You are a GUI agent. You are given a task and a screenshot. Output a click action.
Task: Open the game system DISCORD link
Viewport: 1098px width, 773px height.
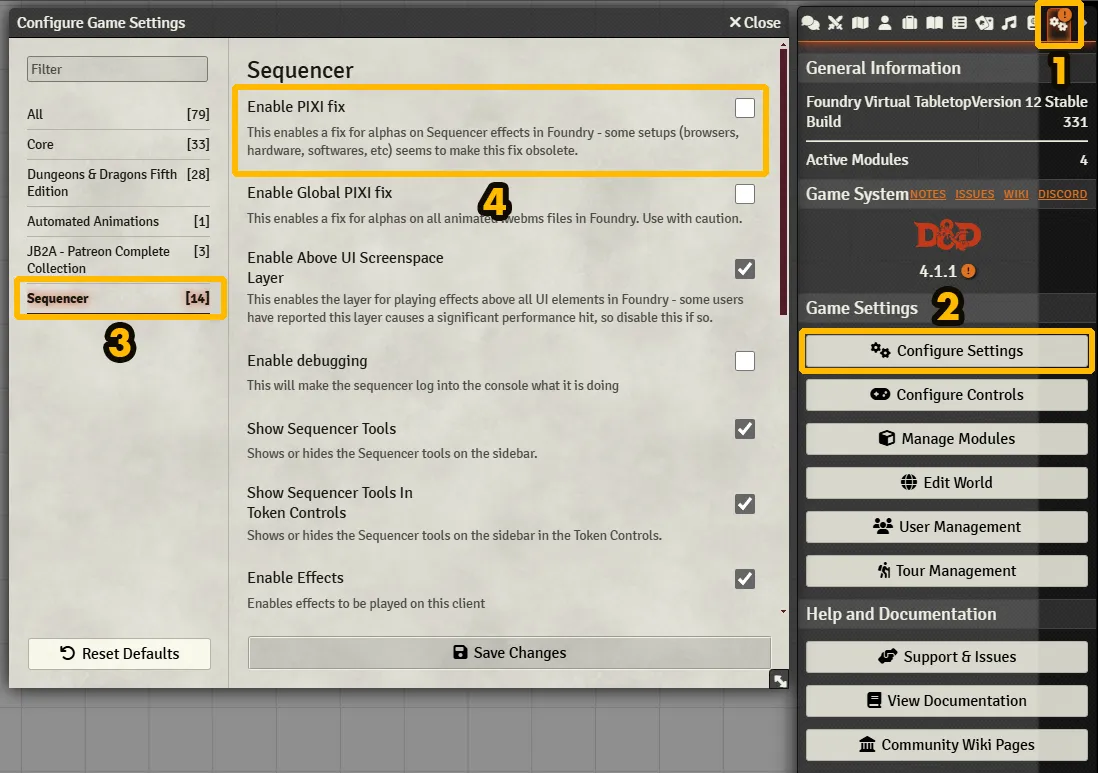click(1062, 195)
